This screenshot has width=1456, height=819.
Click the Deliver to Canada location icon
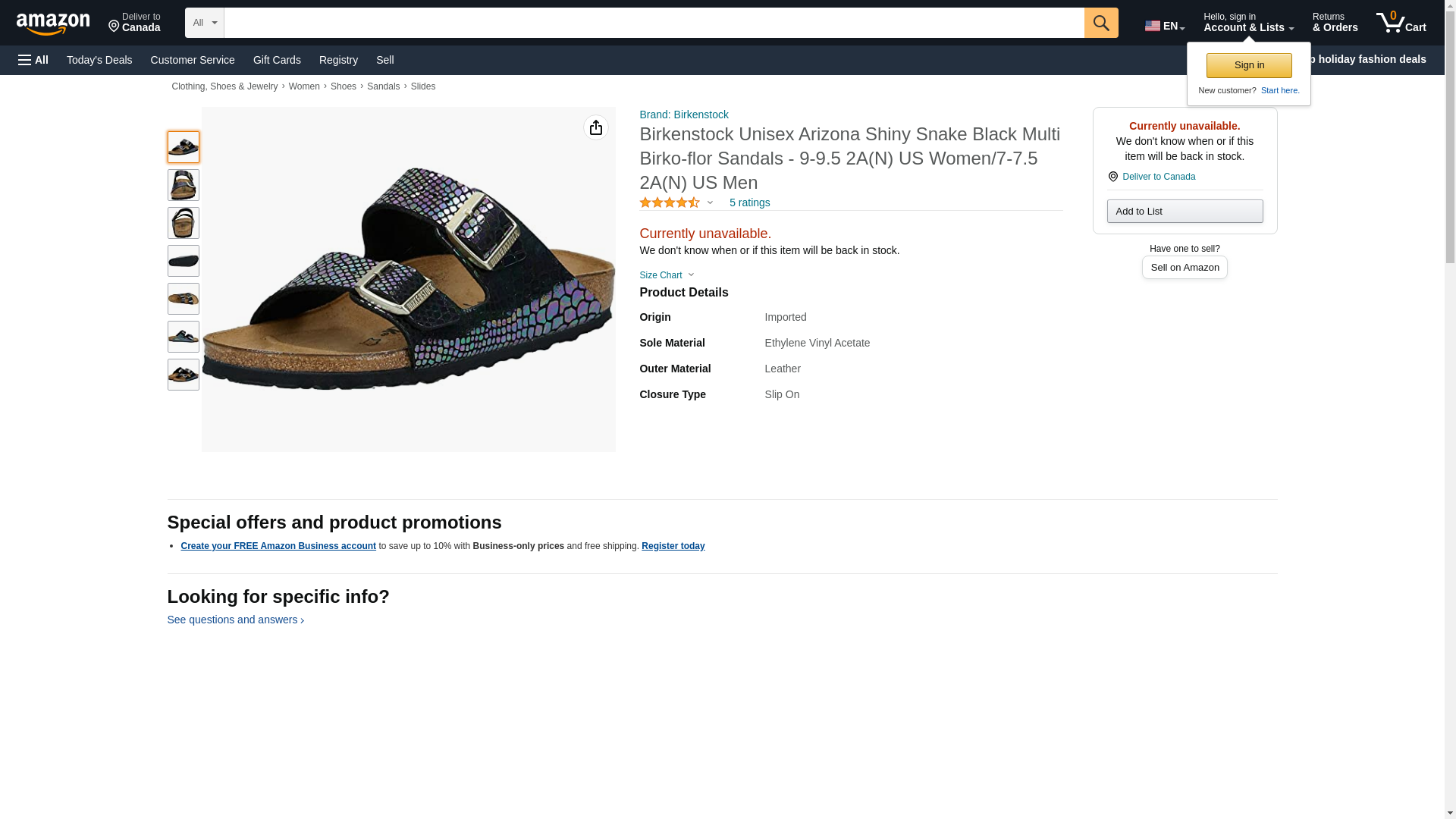1113,177
